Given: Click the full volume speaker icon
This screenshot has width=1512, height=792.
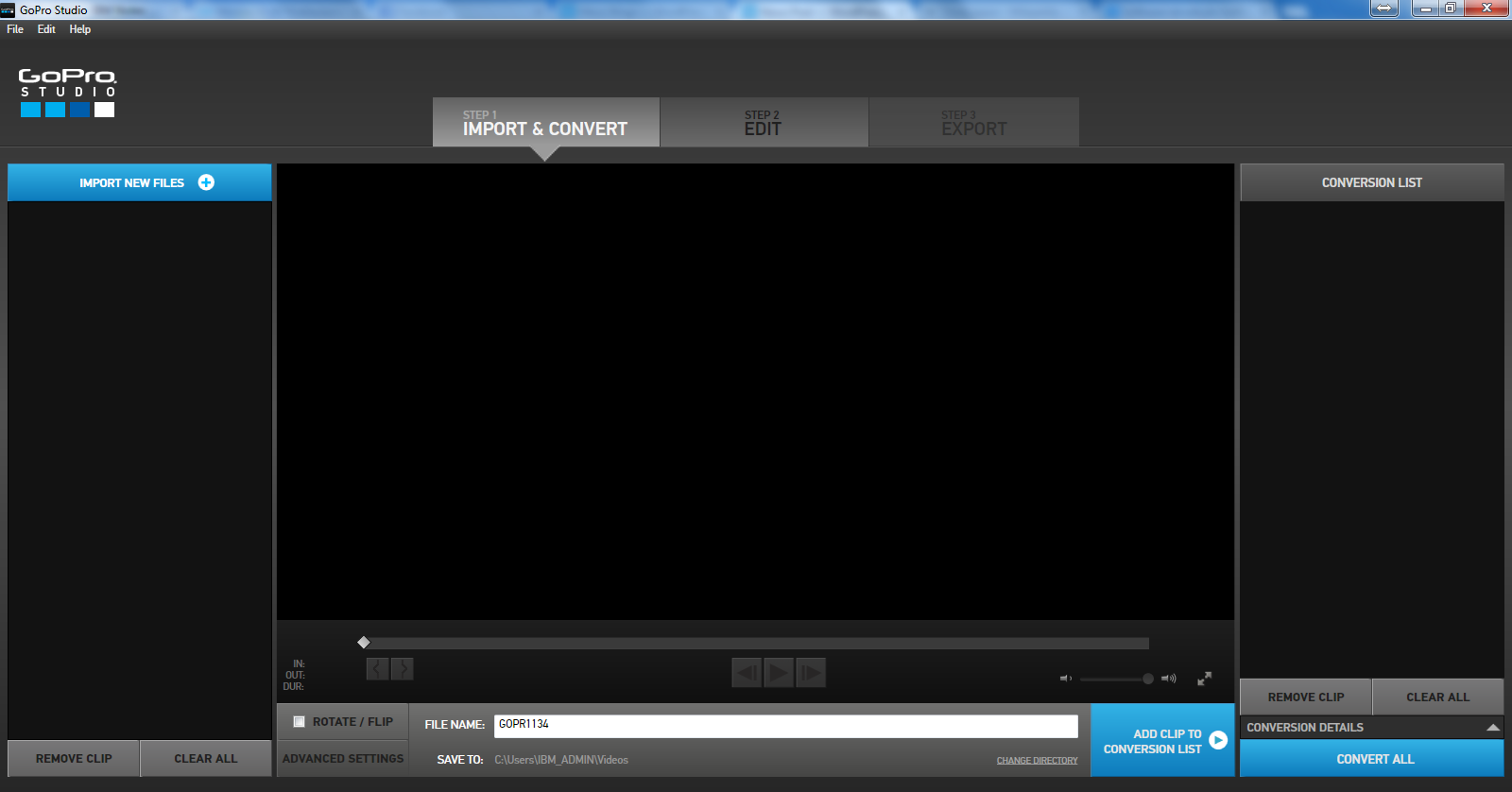Looking at the screenshot, I should (x=1169, y=679).
